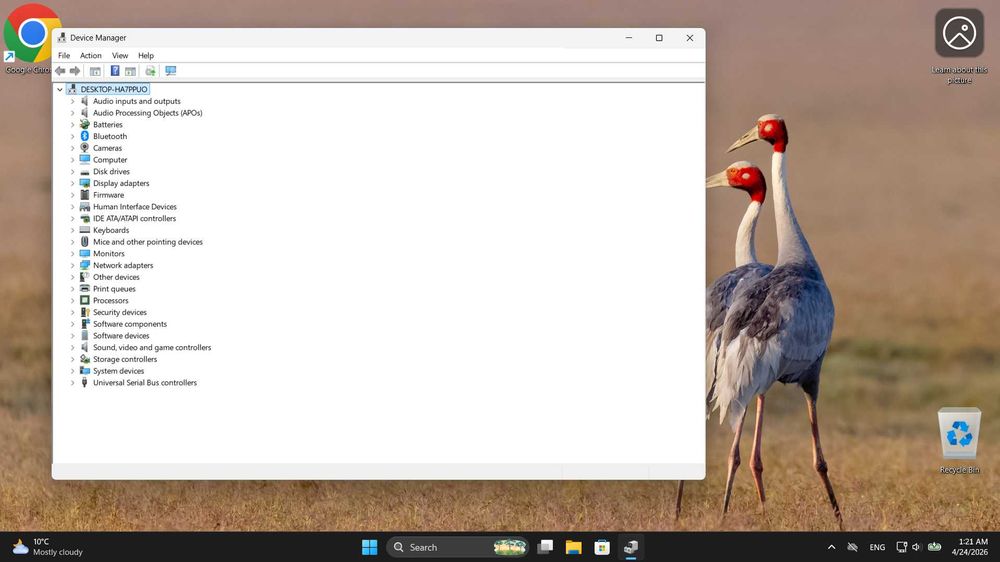Click the green arrow toolbar icon
This screenshot has height=562, width=1000.
[x=150, y=71]
